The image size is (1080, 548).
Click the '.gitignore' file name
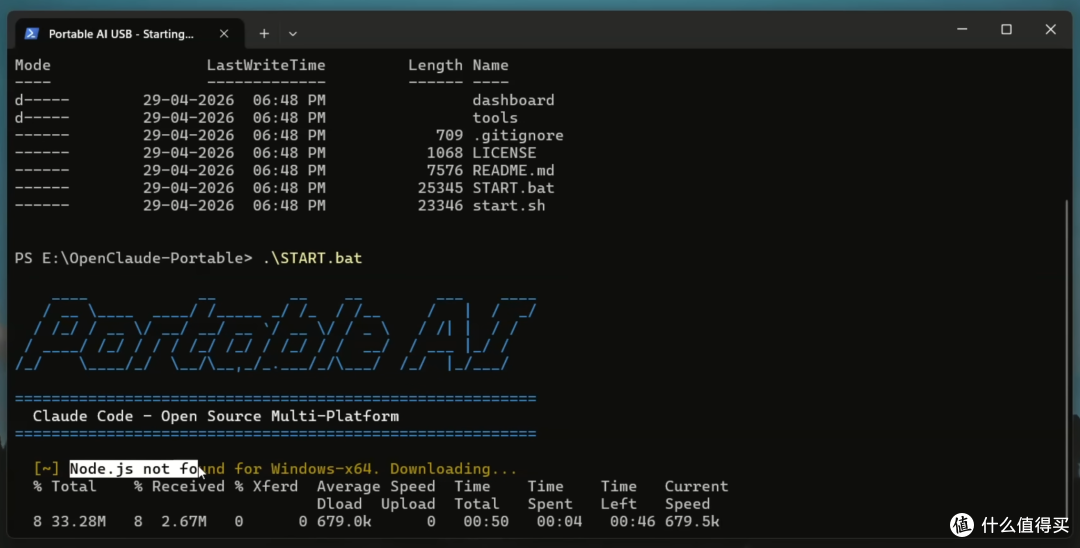point(518,136)
